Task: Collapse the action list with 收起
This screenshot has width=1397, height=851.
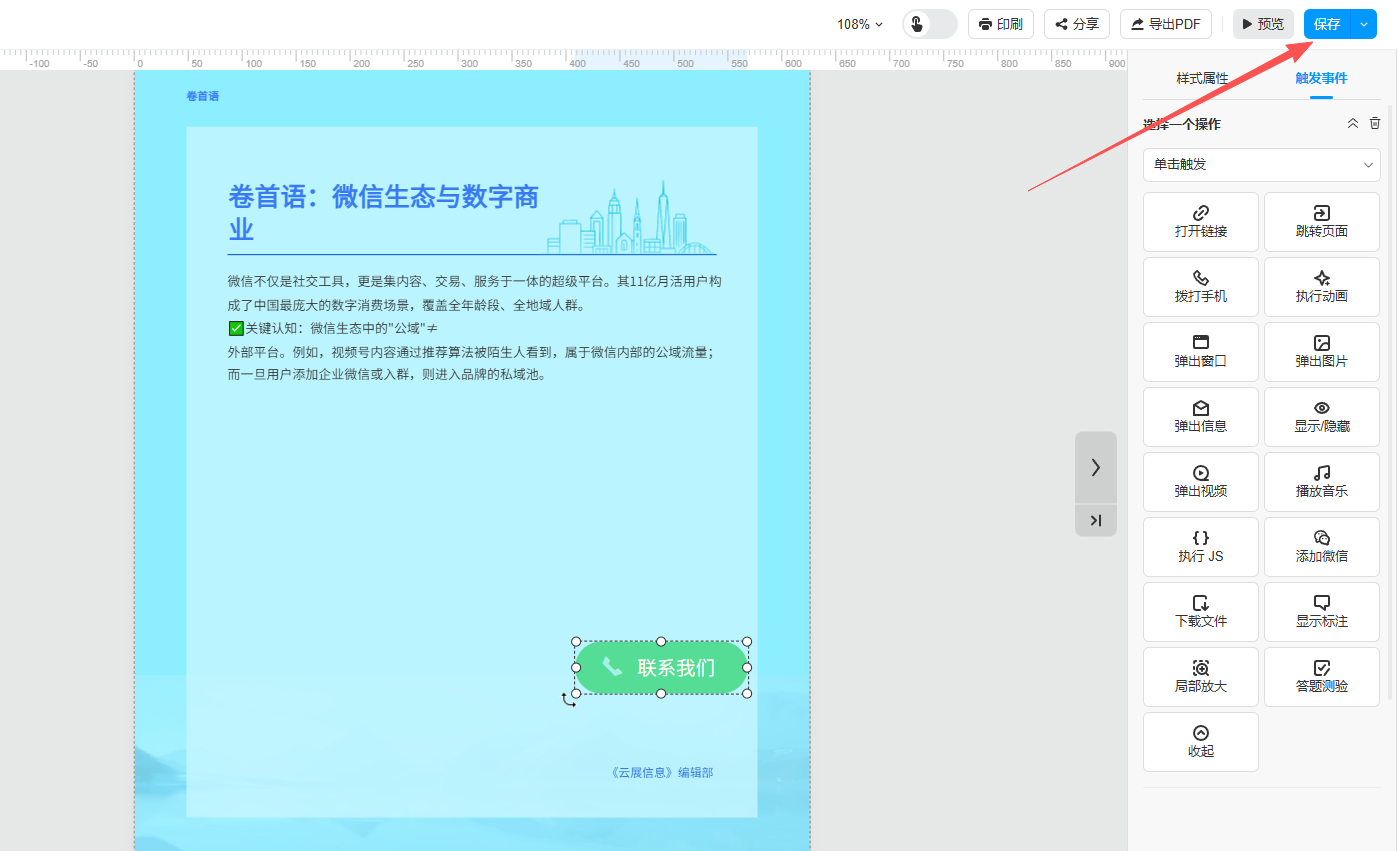Action: pyautogui.click(x=1200, y=742)
